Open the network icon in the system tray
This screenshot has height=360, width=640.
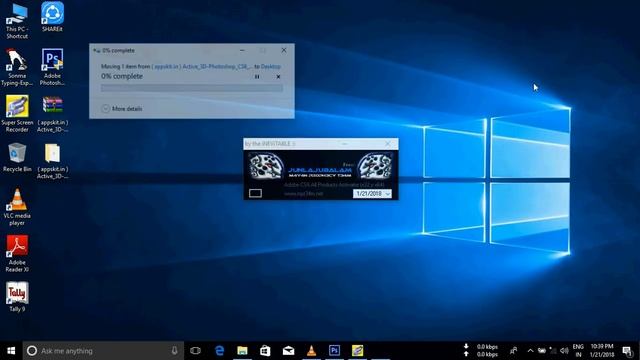(553, 351)
